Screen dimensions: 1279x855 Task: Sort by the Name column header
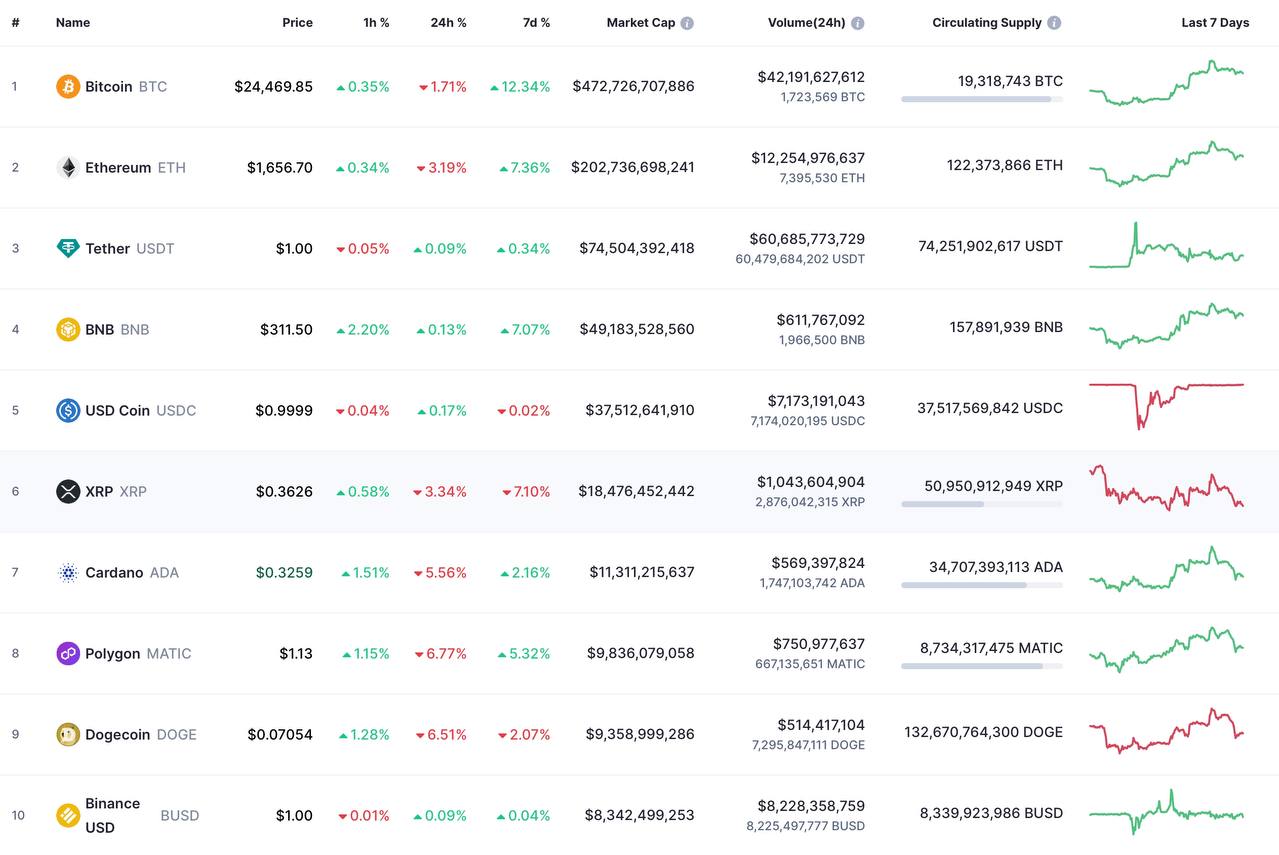point(73,23)
